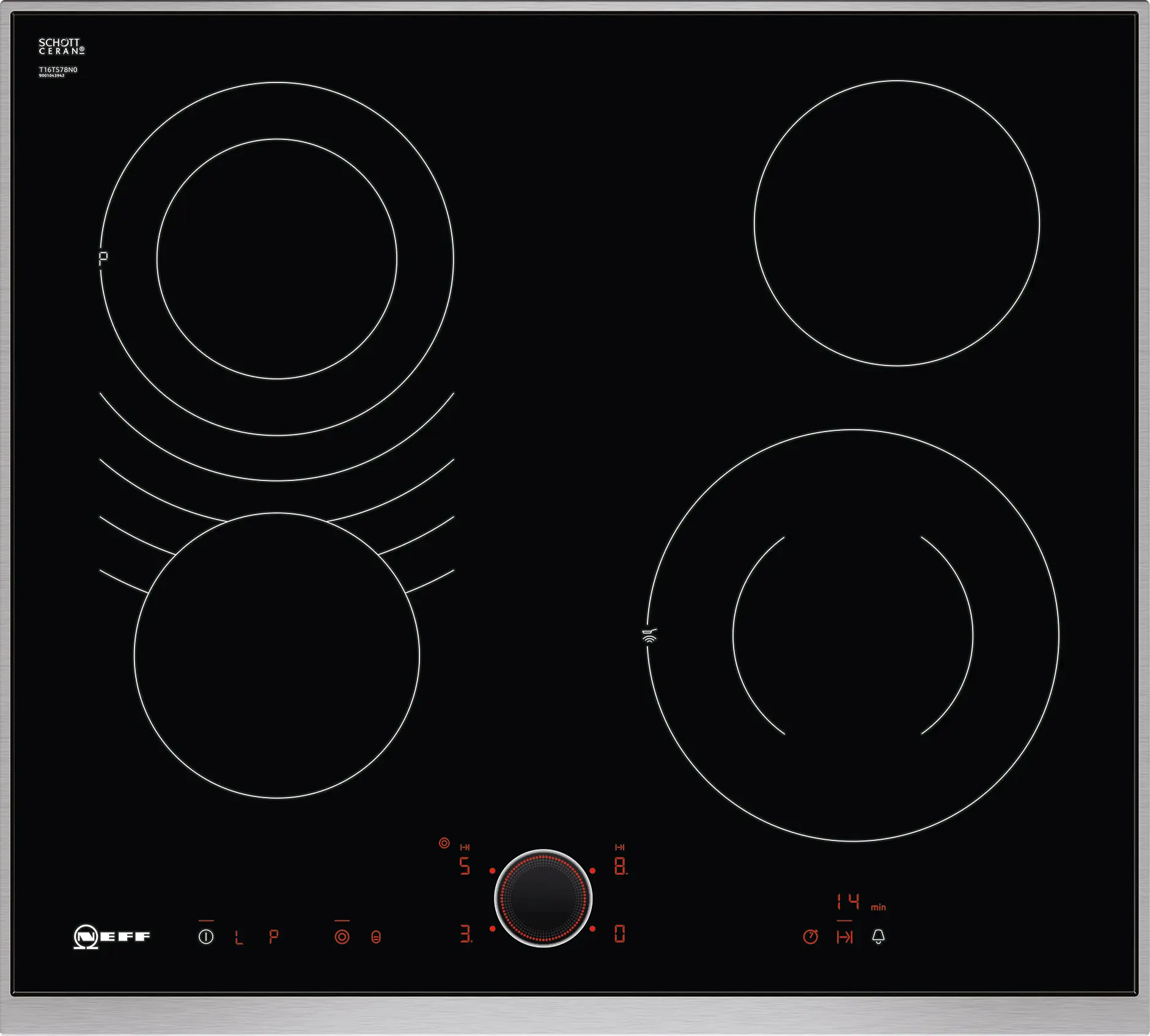This screenshot has width=1150, height=1036.
Task: Select the rear-right zone power level 8
Action: 620,866
